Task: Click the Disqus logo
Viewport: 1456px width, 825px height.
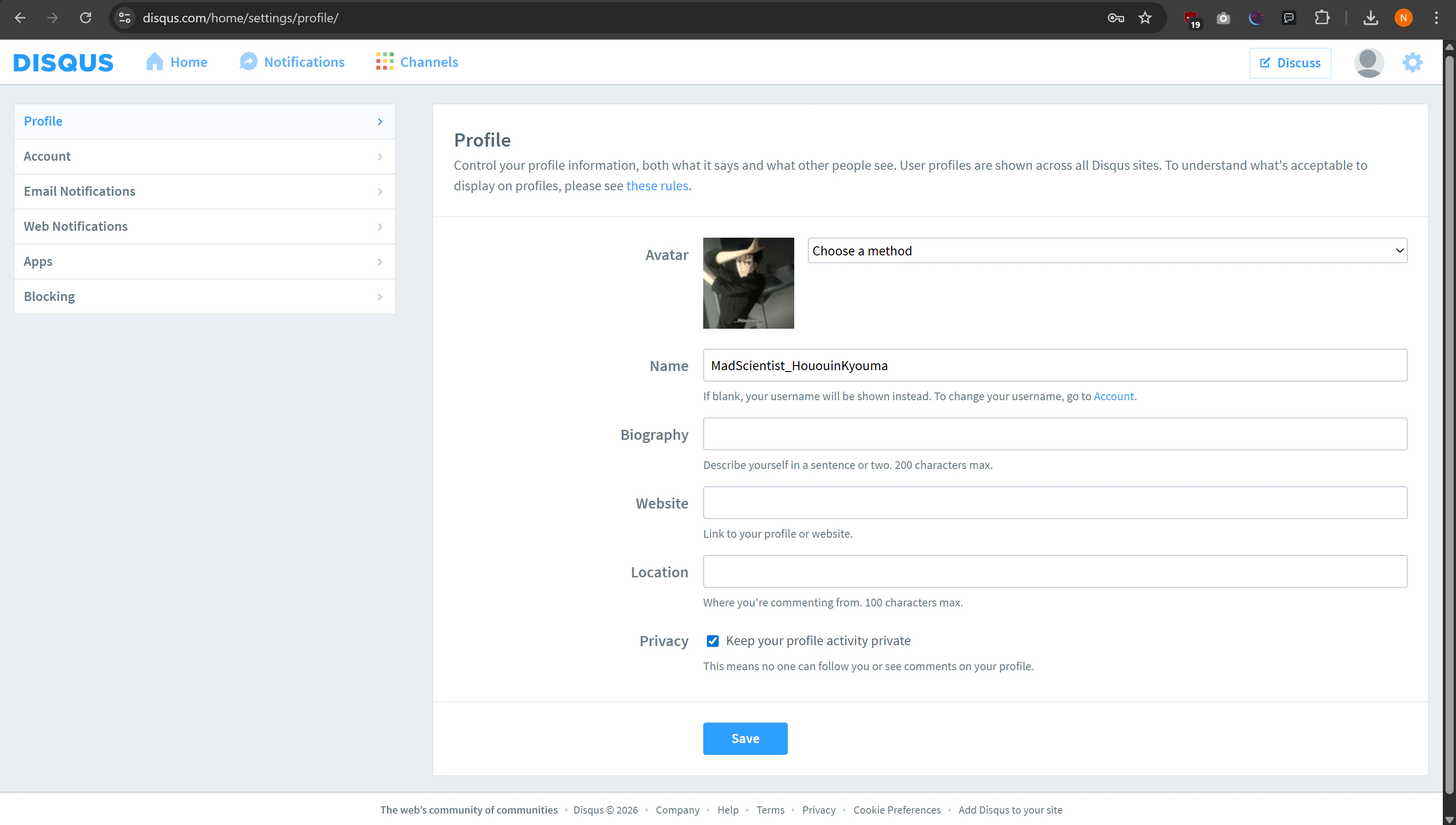Action: [x=63, y=62]
